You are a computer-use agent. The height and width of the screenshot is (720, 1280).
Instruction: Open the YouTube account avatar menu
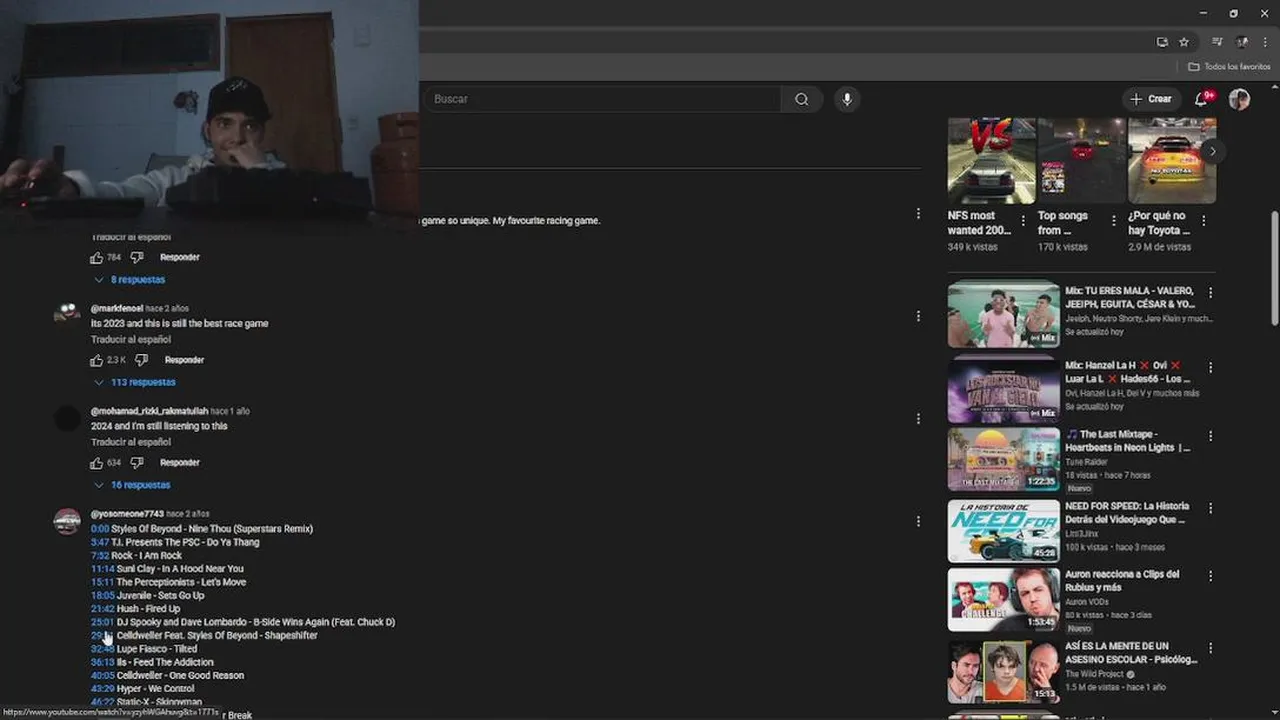(1239, 99)
